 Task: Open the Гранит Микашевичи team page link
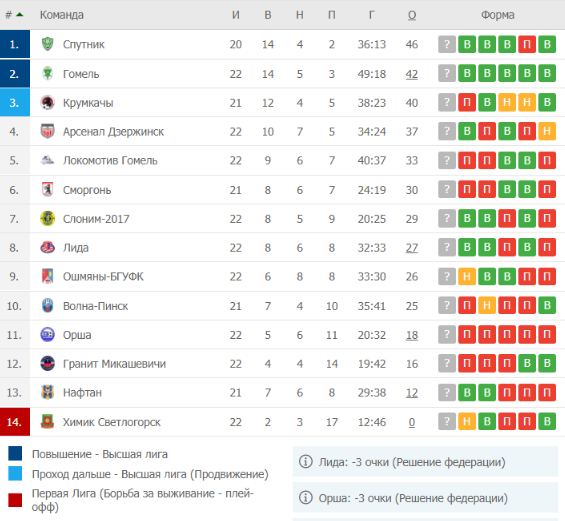(114, 364)
